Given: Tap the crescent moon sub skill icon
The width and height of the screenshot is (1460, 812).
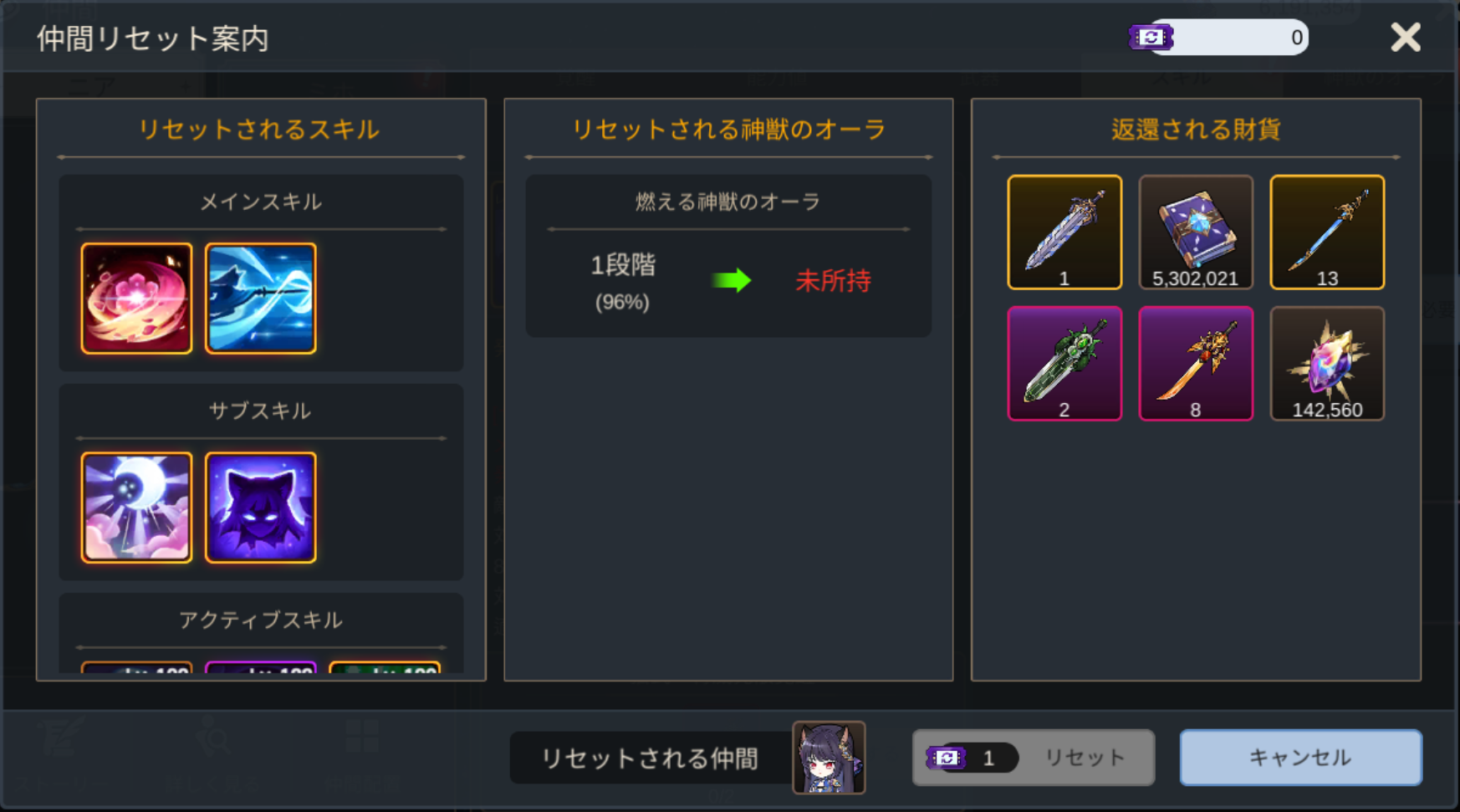Looking at the screenshot, I should coord(136,508).
